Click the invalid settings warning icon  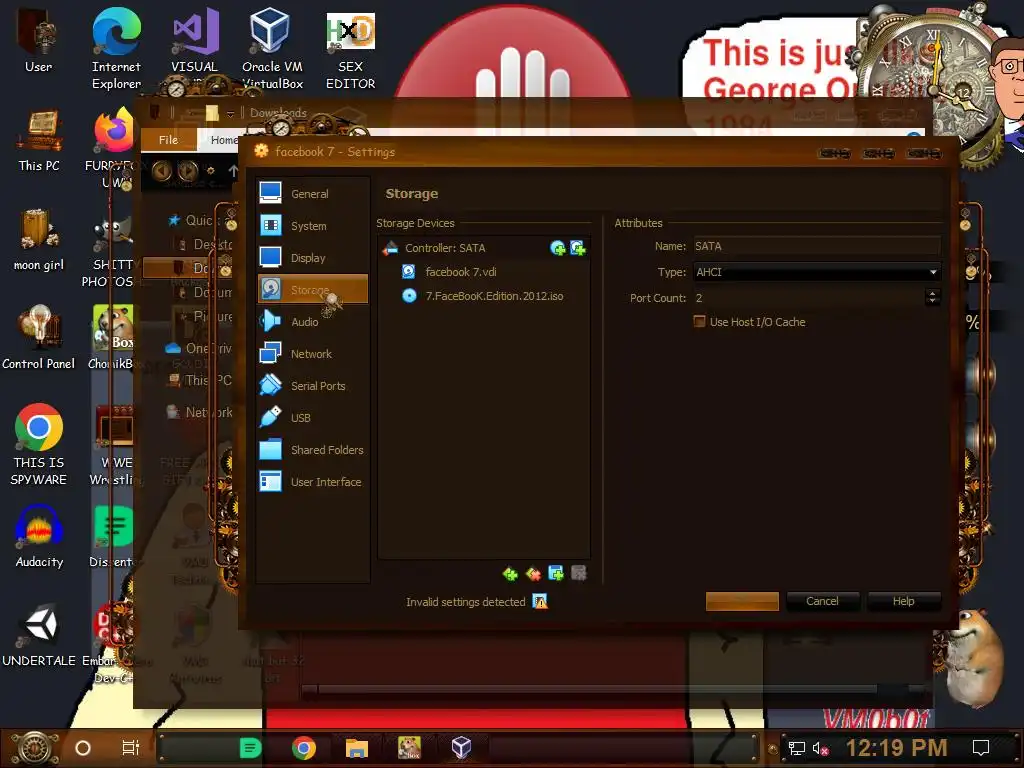(540, 601)
